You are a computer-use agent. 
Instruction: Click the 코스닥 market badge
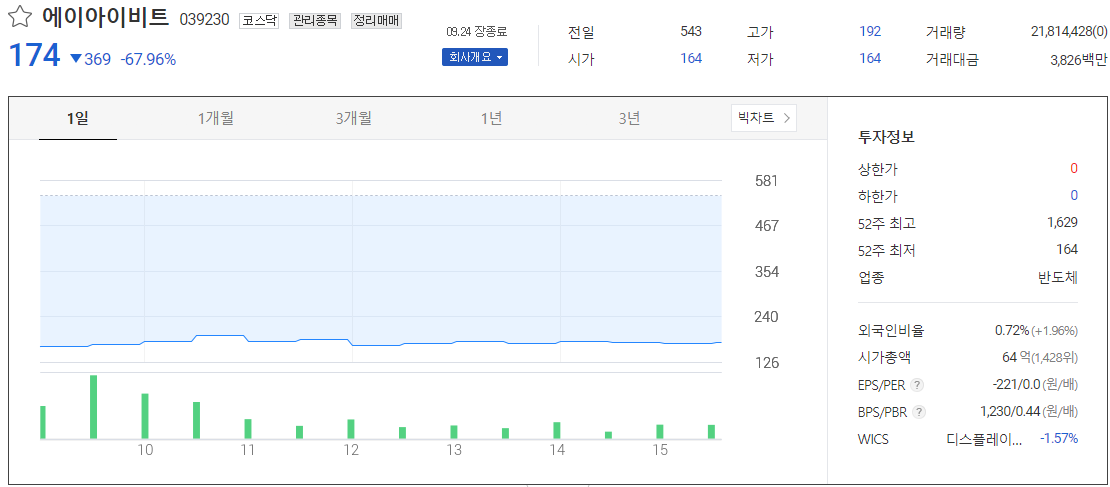pos(259,21)
